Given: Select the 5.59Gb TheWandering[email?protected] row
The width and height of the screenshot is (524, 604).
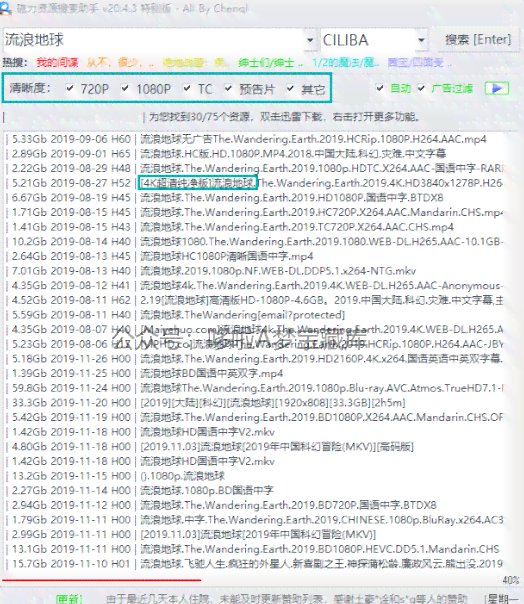Looking at the screenshot, I should (254, 315).
